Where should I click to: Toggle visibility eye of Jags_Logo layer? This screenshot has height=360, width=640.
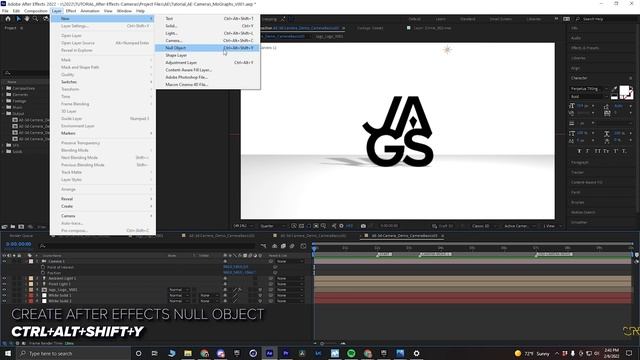coord(4,290)
